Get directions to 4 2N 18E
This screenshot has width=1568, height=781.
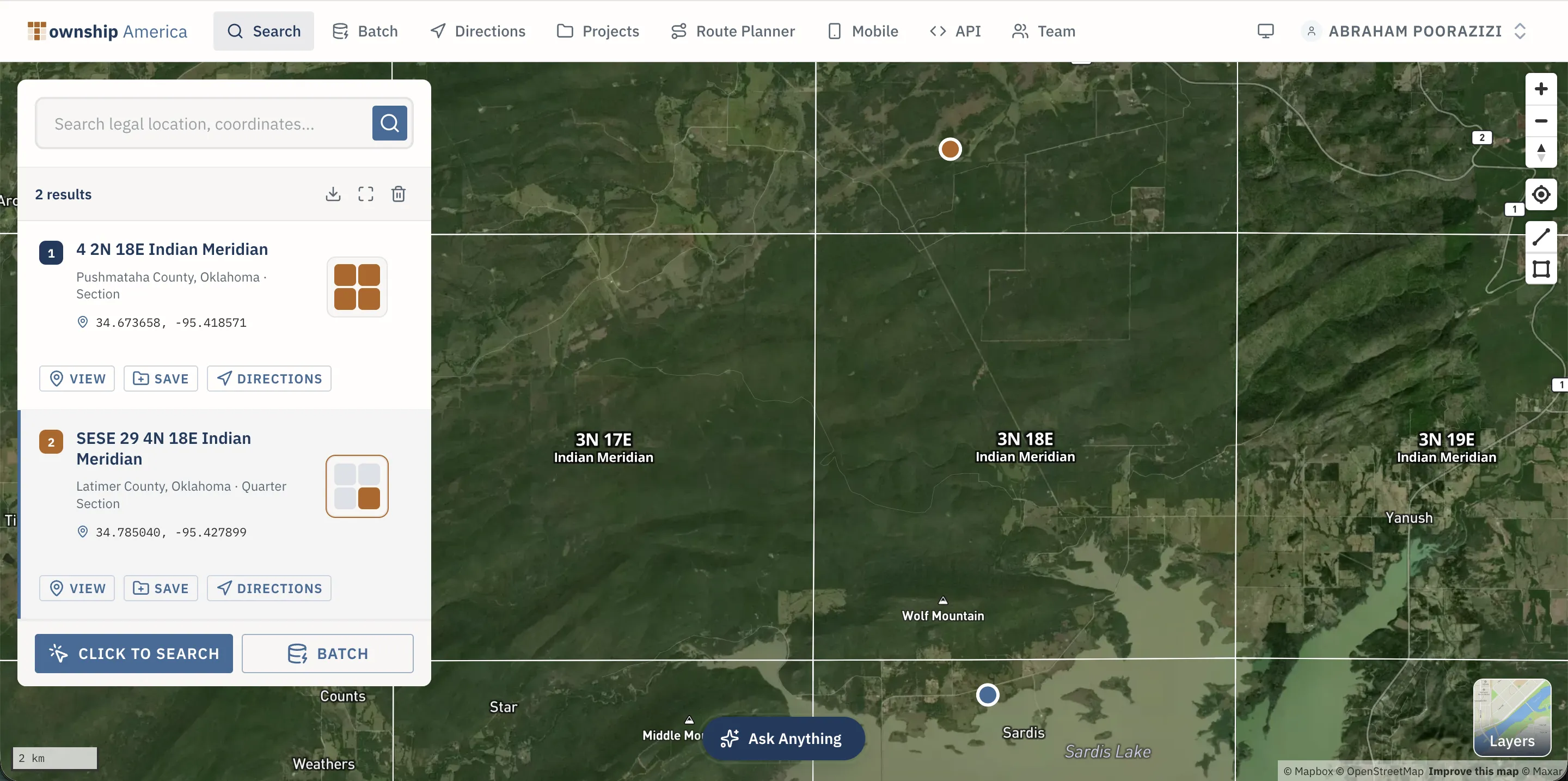pyautogui.click(x=269, y=379)
